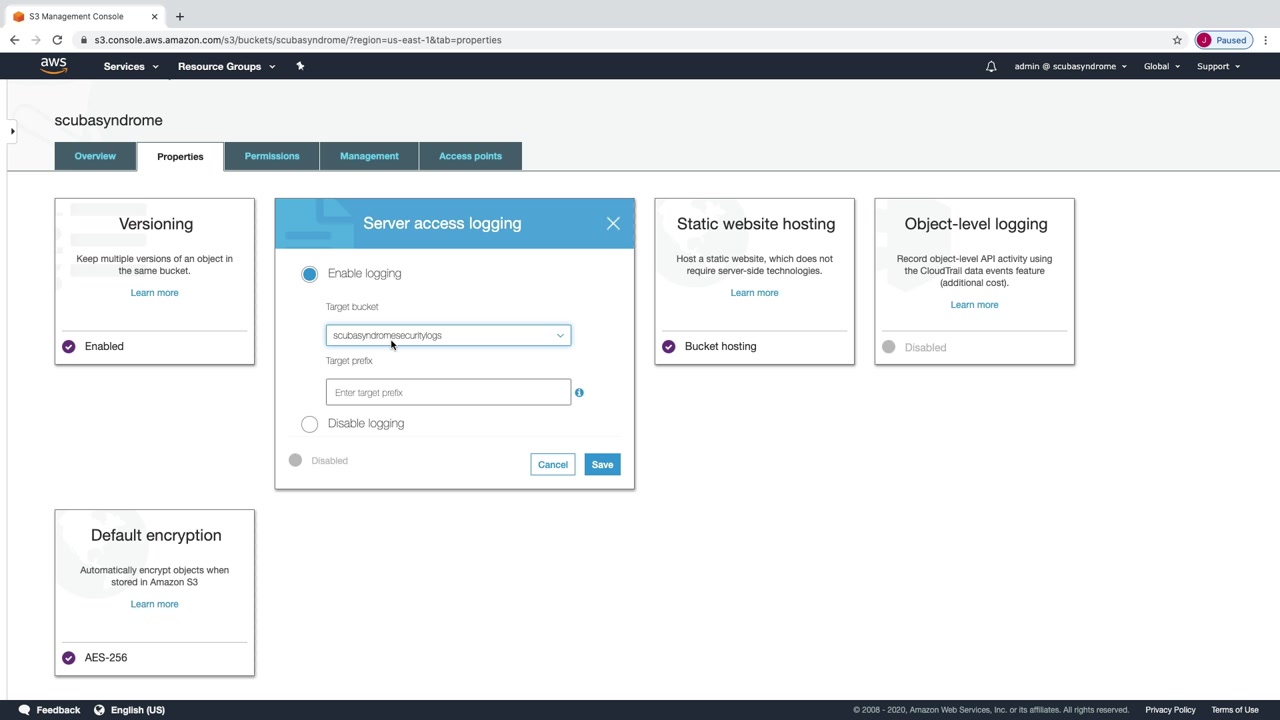
Task: Click the site lock icon in address bar
Action: pyautogui.click(x=84, y=40)
